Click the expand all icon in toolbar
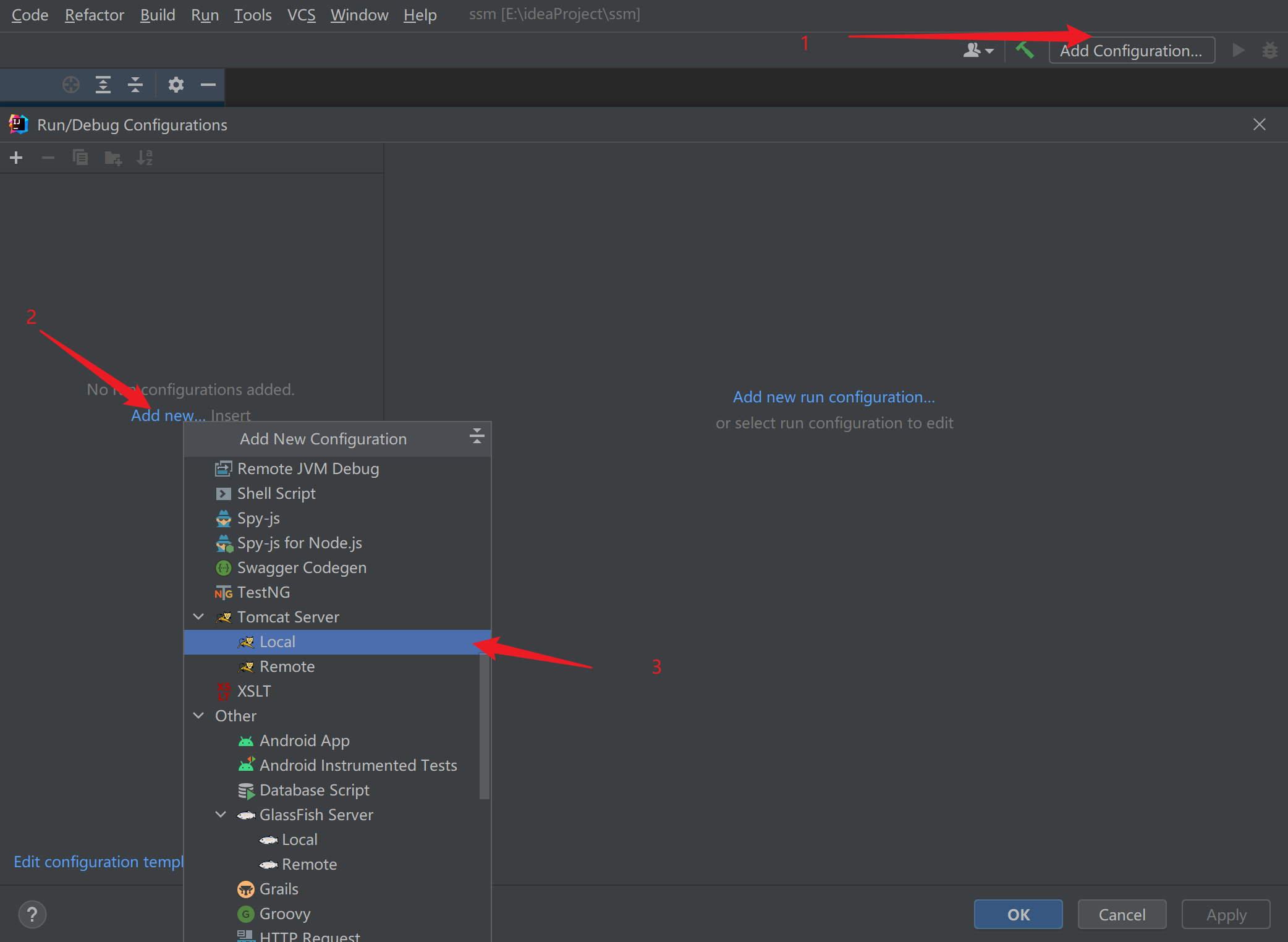 [103, 85]
